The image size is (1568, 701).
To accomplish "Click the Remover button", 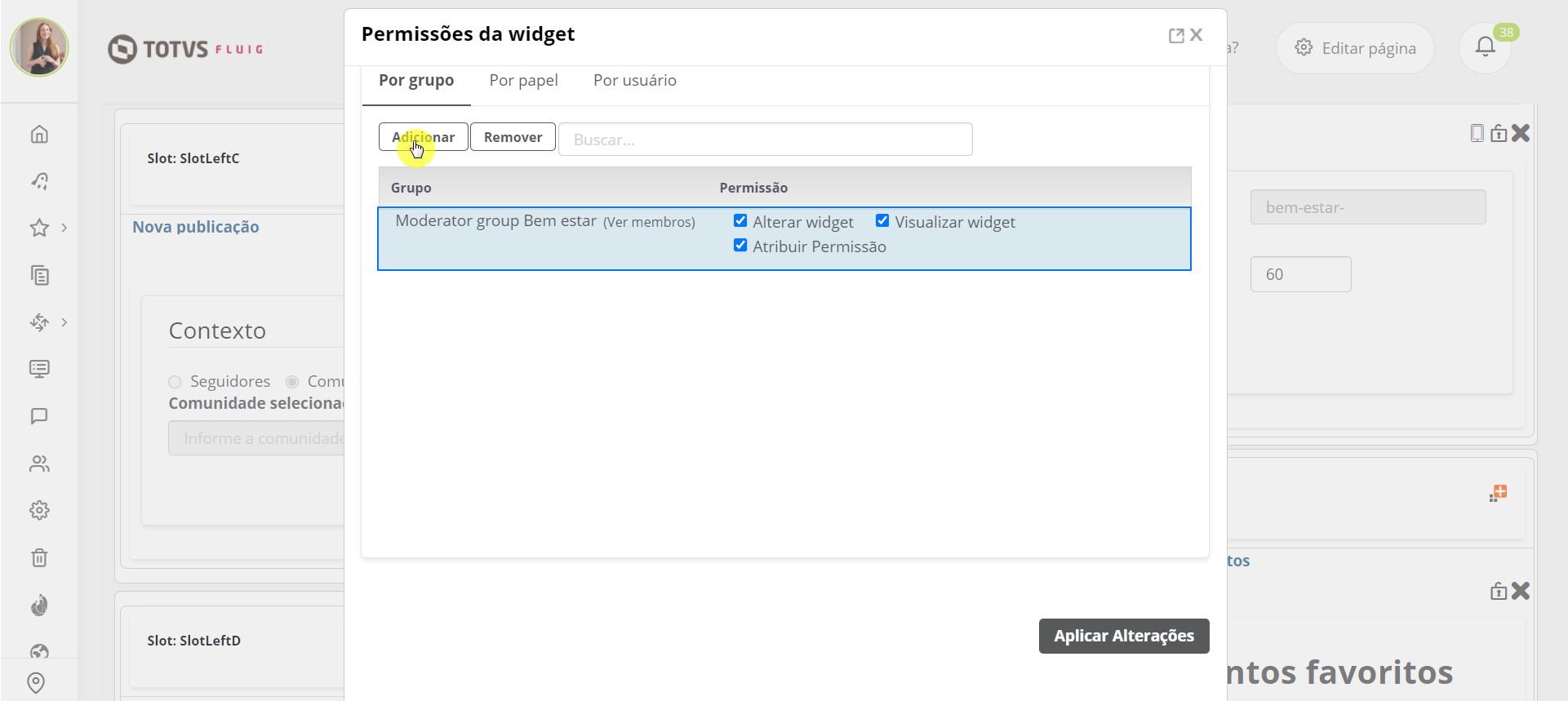I will (513, 137).
